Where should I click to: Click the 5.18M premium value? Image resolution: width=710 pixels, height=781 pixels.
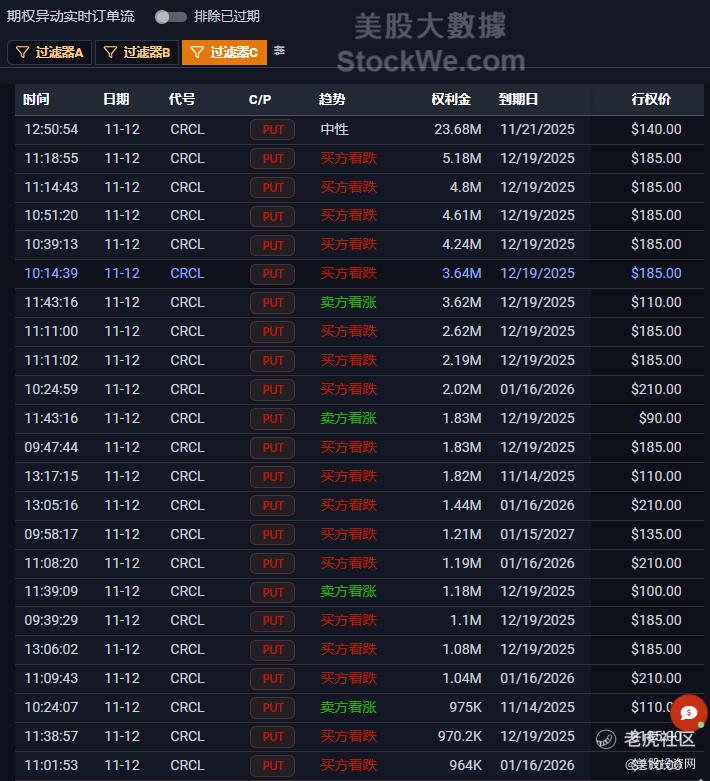[x=462, y=158]
